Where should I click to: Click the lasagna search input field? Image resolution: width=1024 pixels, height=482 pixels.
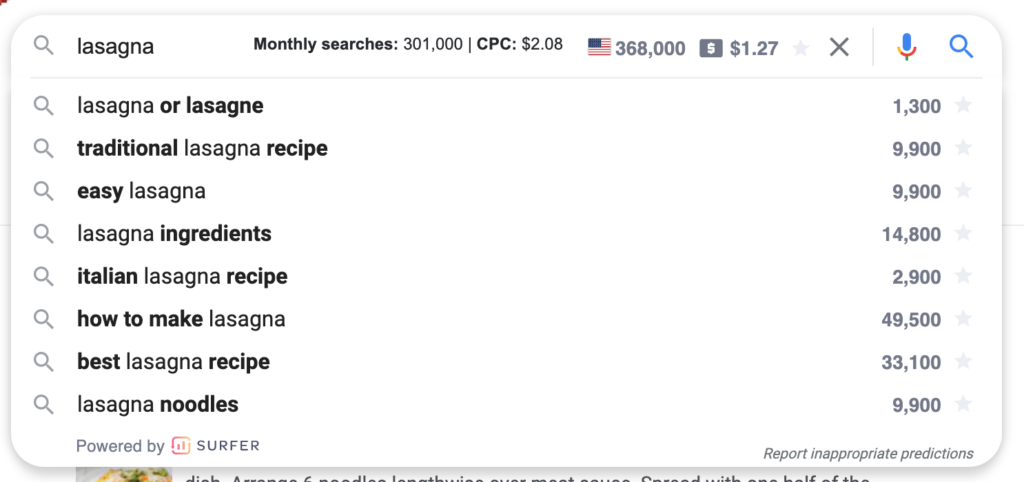pyautogui.click(x=160, y=47)
